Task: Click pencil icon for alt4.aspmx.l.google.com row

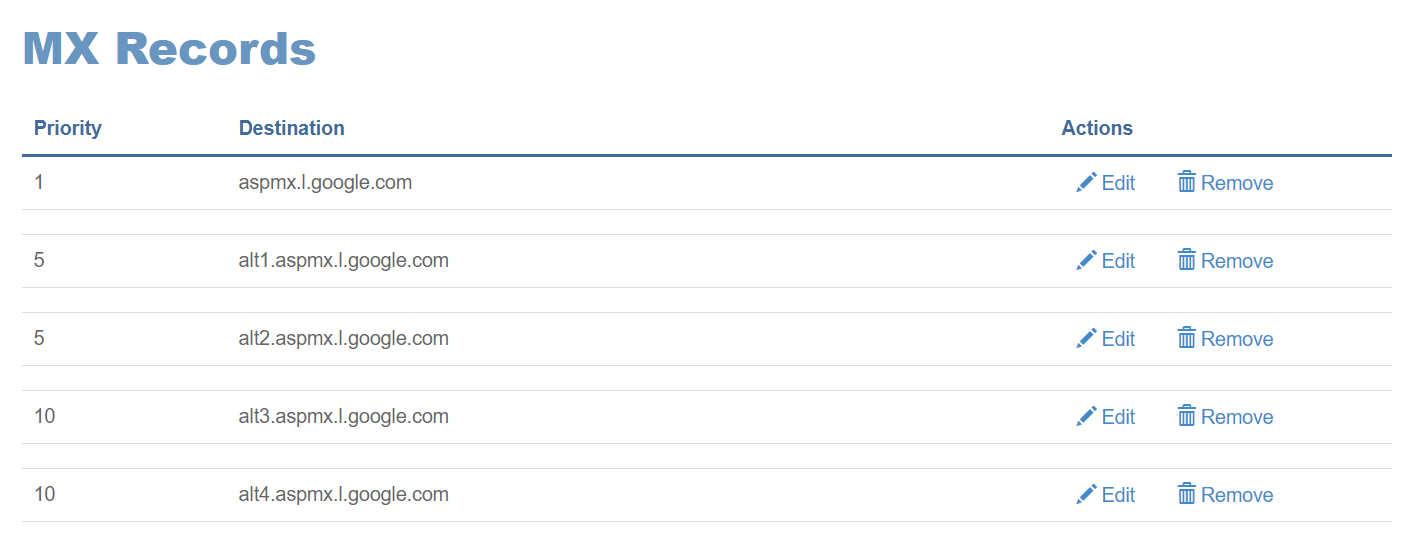Action: pyautogui.click(x=1086, y=494)
